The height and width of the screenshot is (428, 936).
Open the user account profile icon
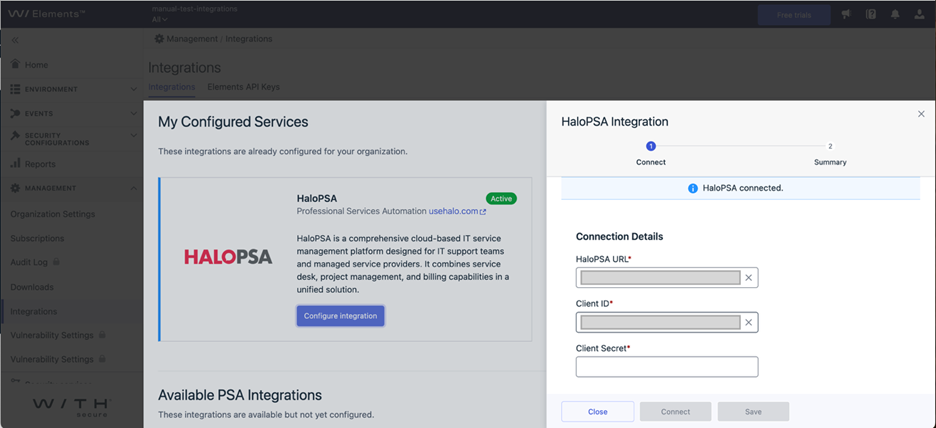tap(919, 15)
